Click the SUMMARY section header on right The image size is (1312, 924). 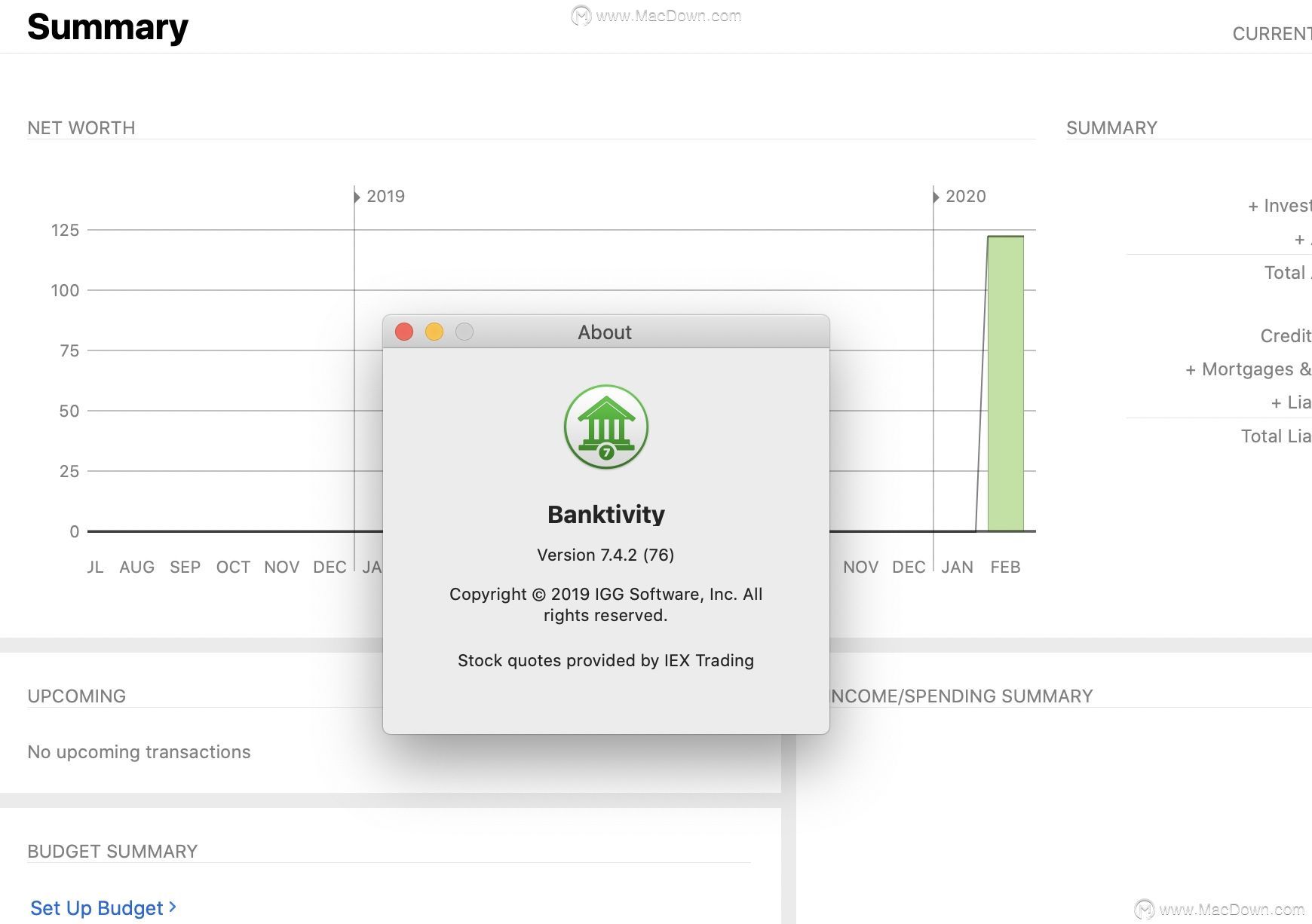coord(1111,128)
